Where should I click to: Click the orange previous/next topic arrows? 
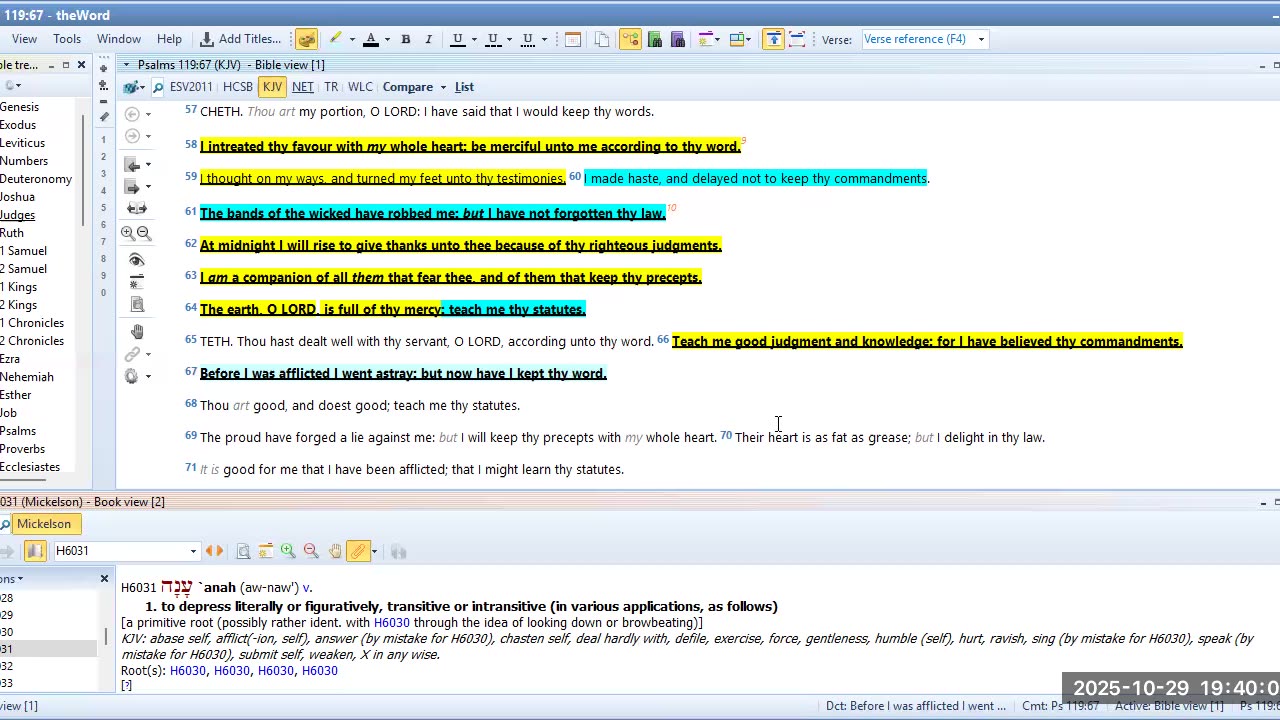[214, 551]
